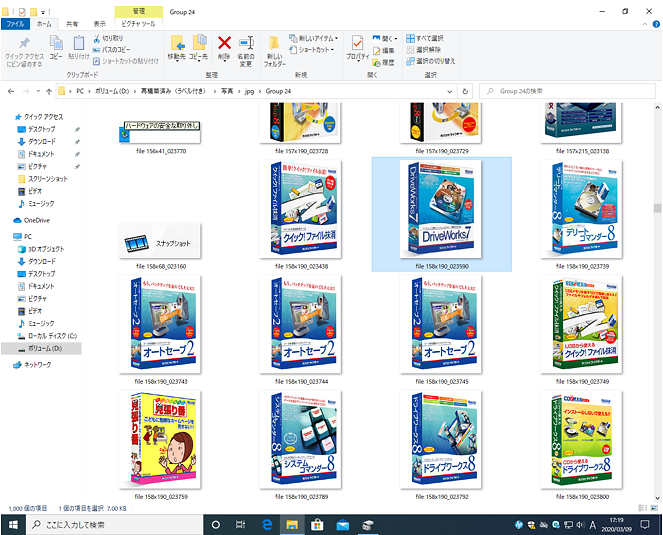Open the File tab
Screen dimensions: 663x535
15,24
